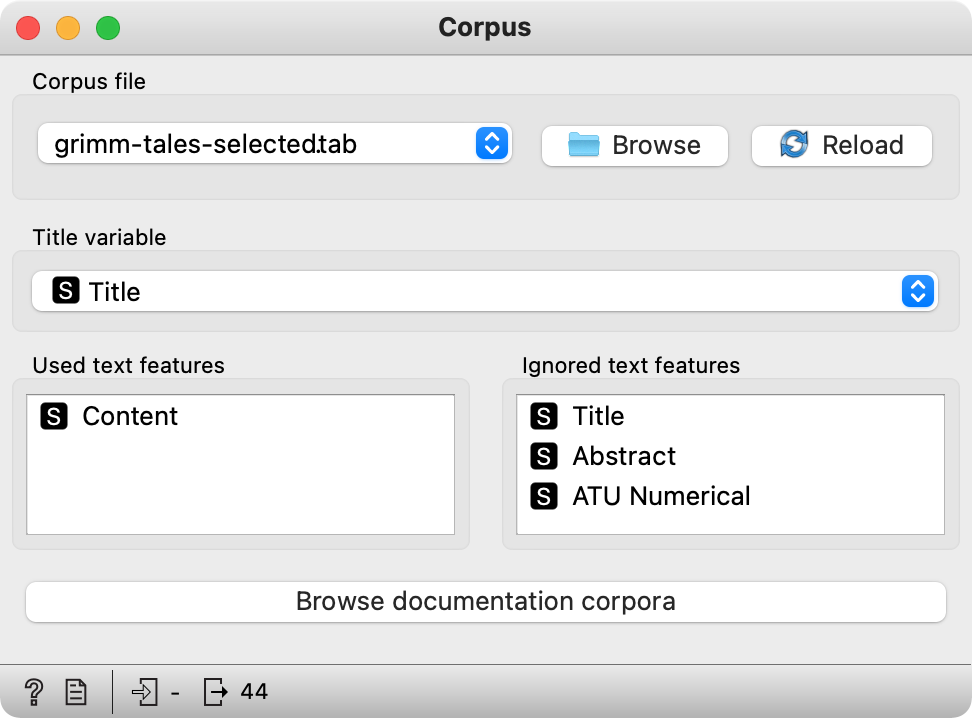The height and width of the screenshot is (718, 972).
Task: Click the Reload button
Action: click(x=841, y=146)
